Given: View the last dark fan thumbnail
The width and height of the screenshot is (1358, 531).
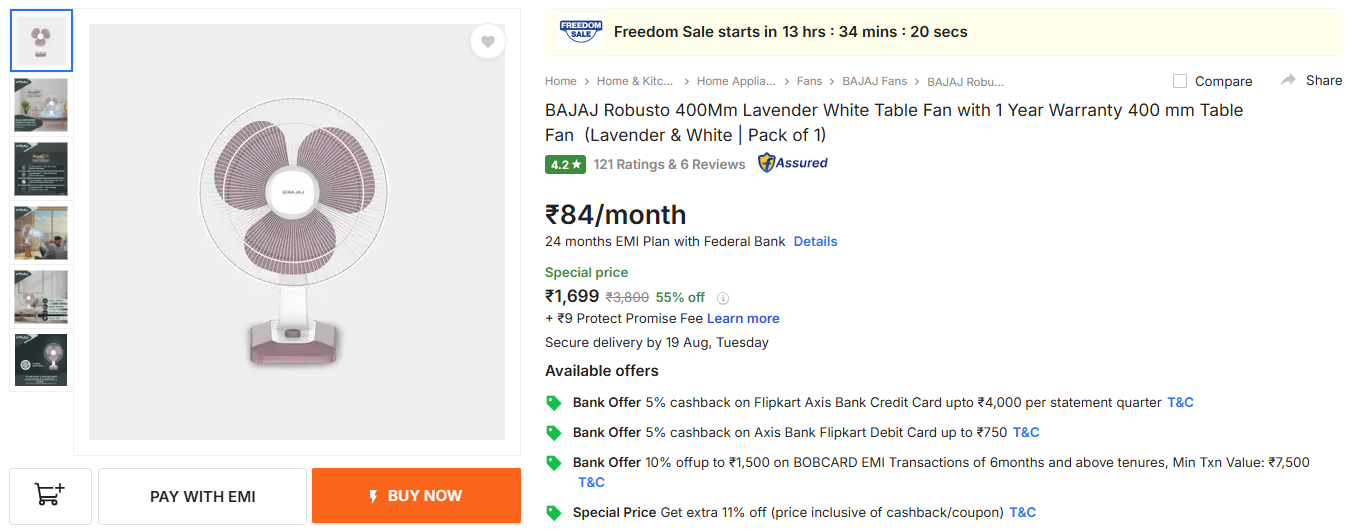Looking at the screenshot, I should point(41,360).
